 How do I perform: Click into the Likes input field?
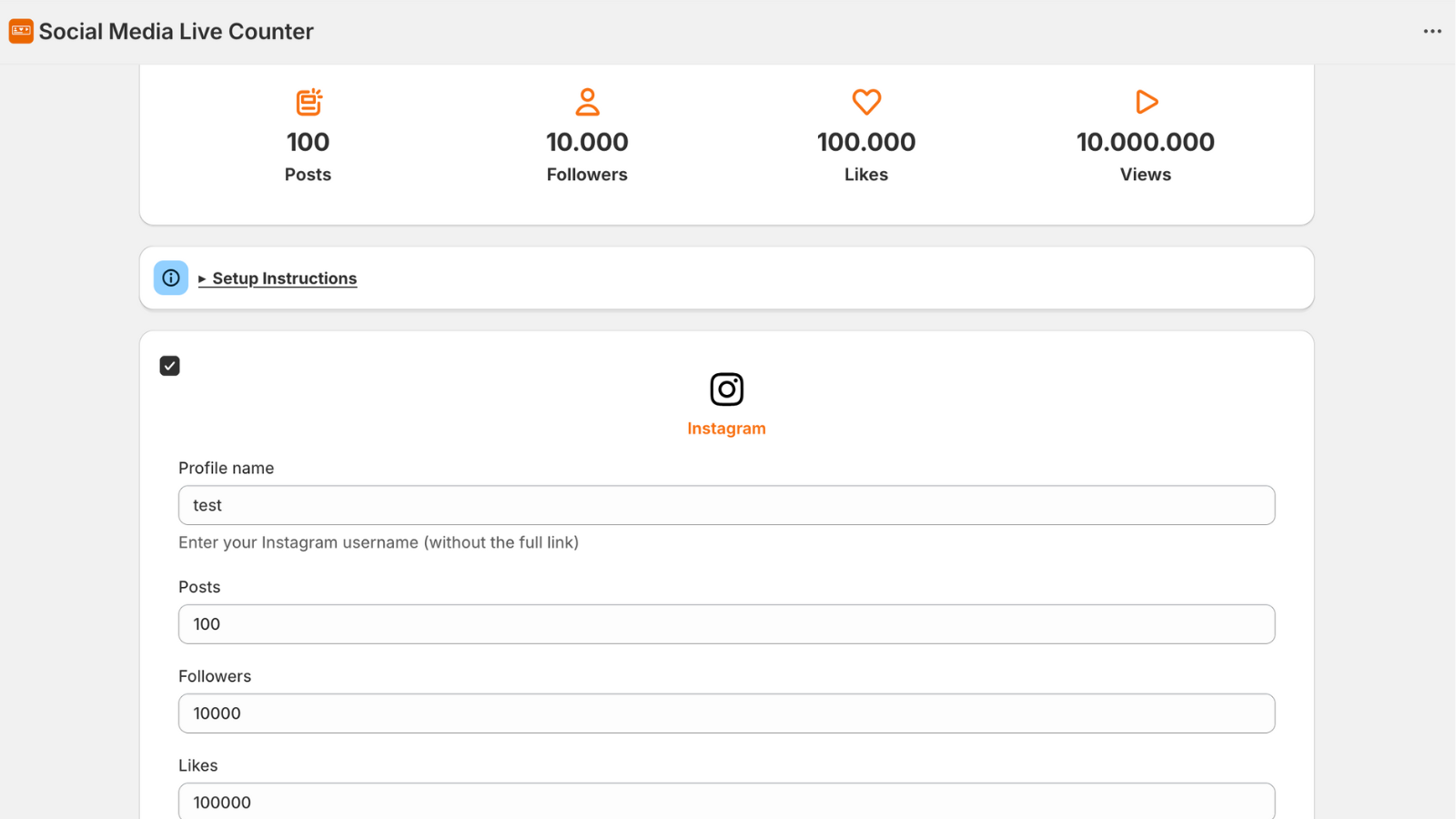point(726,802)
